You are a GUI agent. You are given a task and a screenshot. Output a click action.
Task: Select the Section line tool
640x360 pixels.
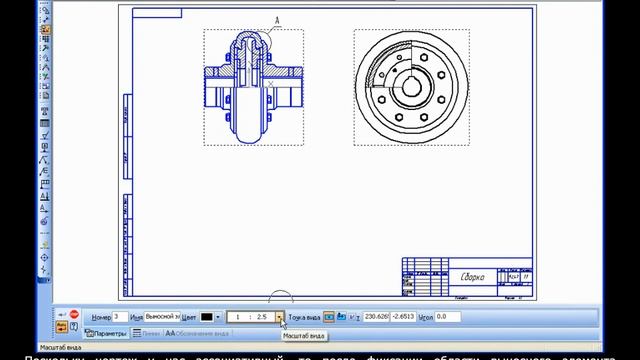pos(45,196)
